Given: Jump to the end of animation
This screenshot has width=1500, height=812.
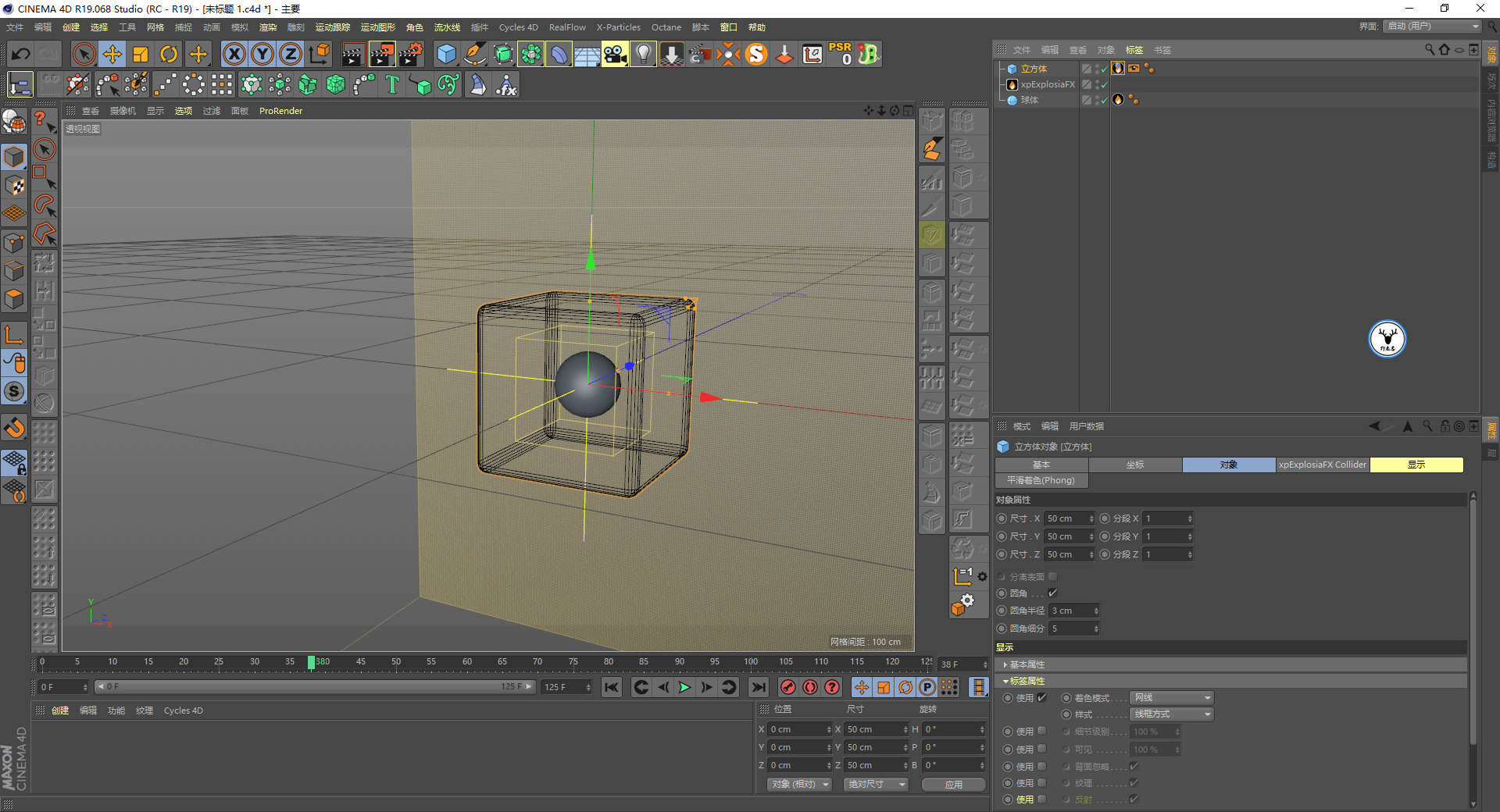Looking at the screenshot, I should [758, 687].
